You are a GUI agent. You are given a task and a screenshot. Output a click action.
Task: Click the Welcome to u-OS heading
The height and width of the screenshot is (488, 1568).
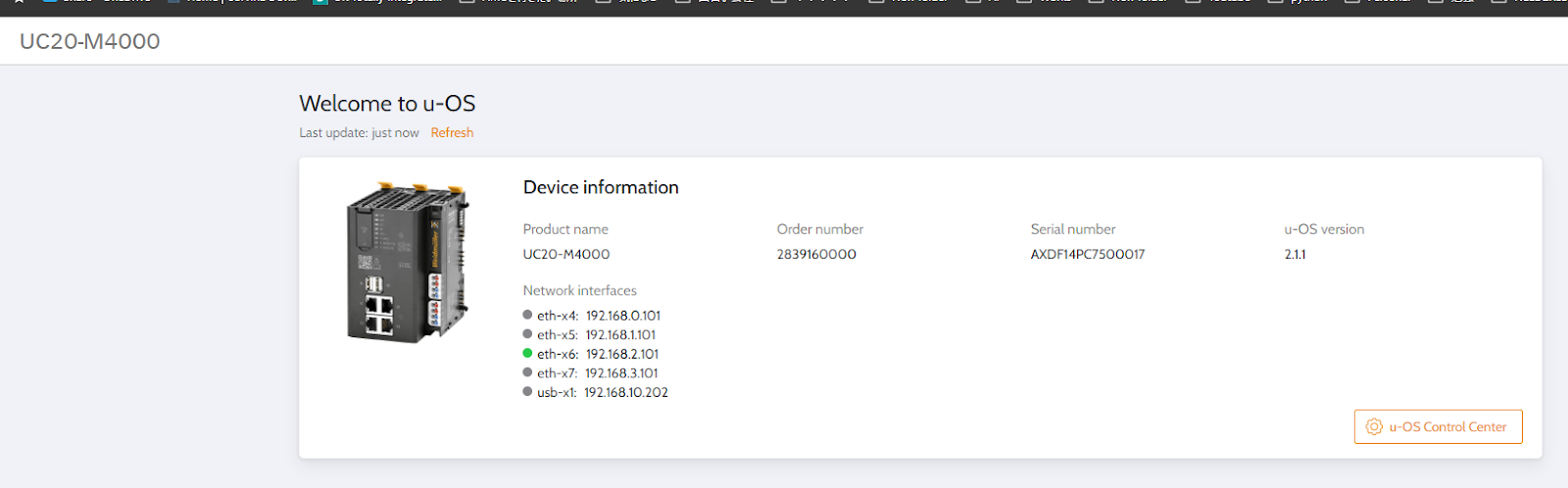(387, 103)
